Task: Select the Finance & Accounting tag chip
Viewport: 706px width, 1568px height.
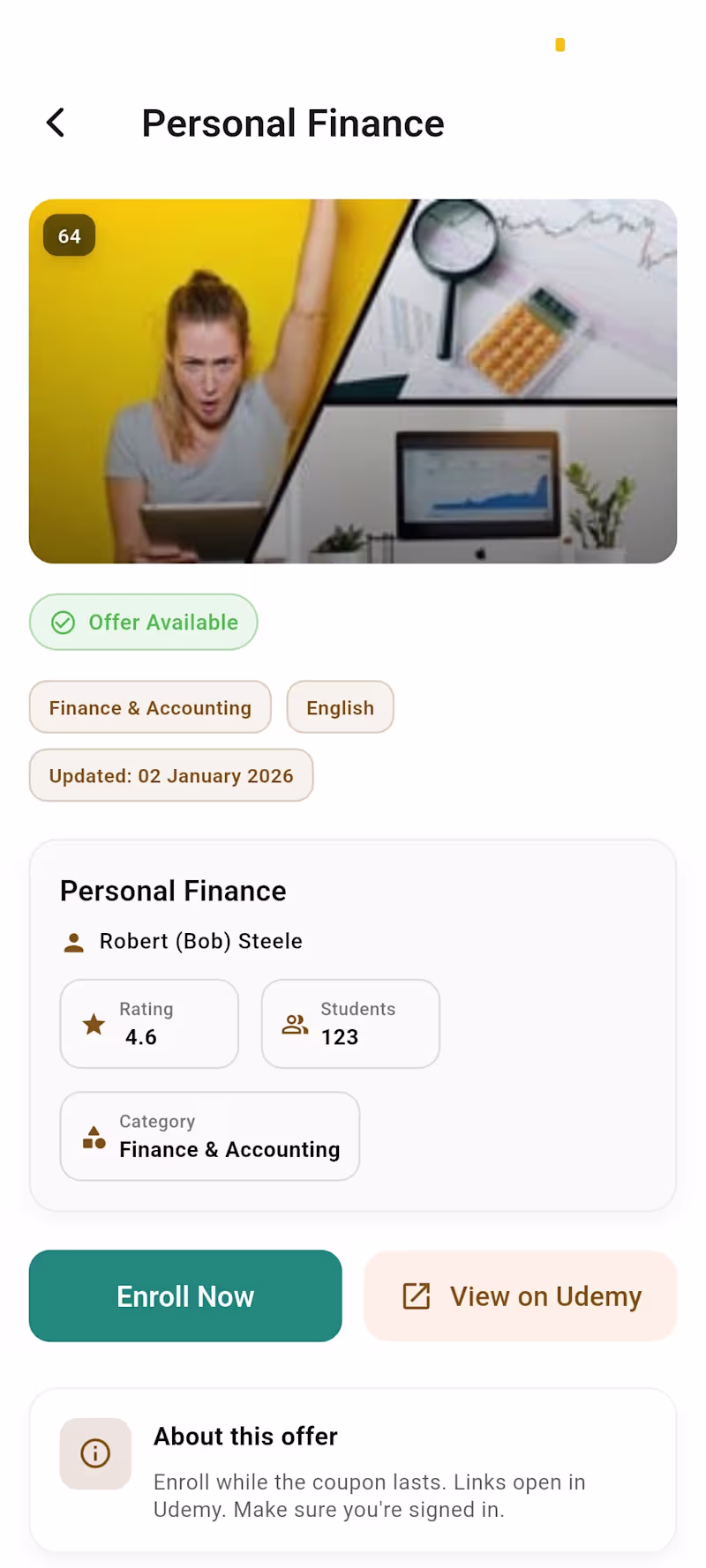Action: tap(150, 707)
